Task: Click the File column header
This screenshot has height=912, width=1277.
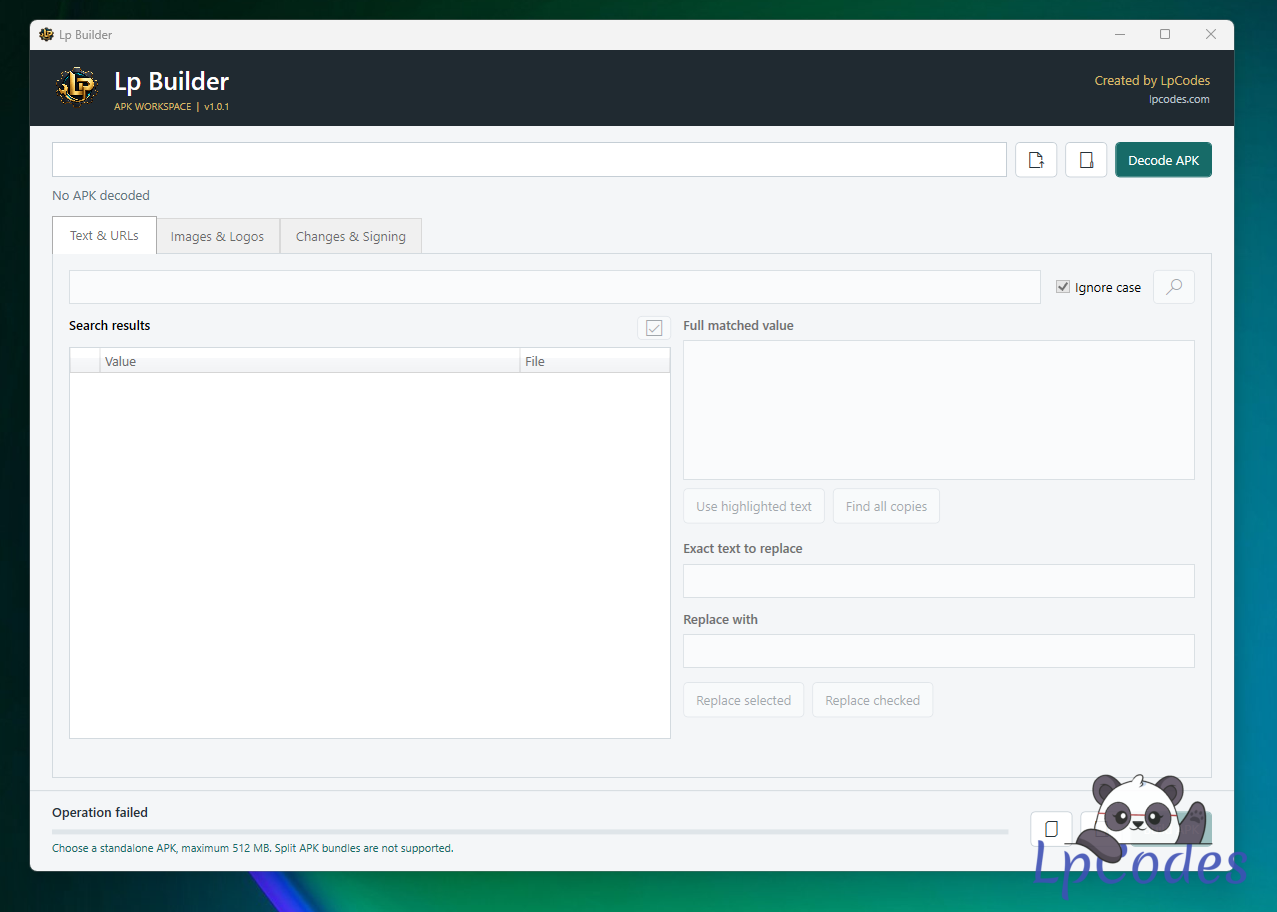Action: coord(595,361)
